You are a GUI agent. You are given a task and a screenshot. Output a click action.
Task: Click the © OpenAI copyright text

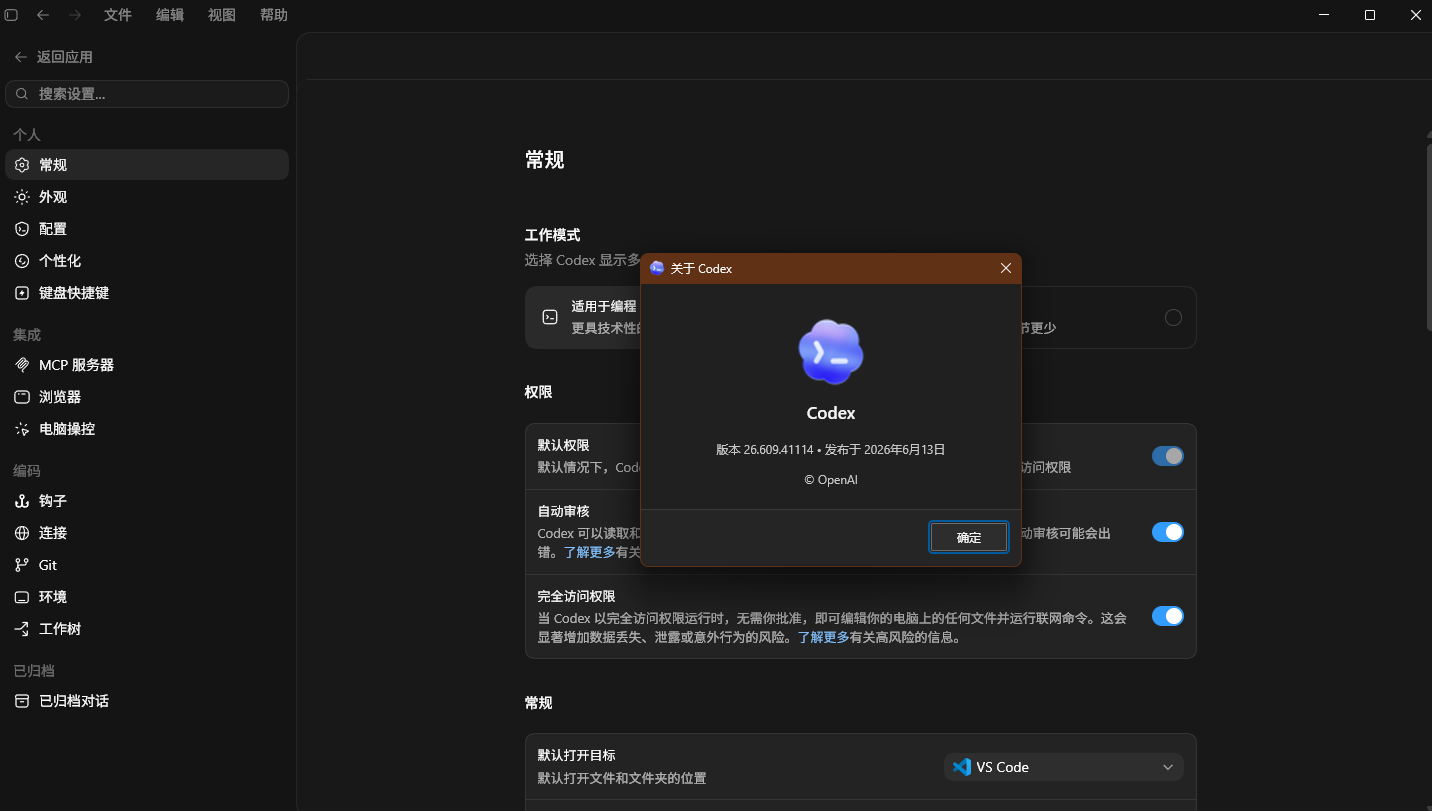point(831,480)
